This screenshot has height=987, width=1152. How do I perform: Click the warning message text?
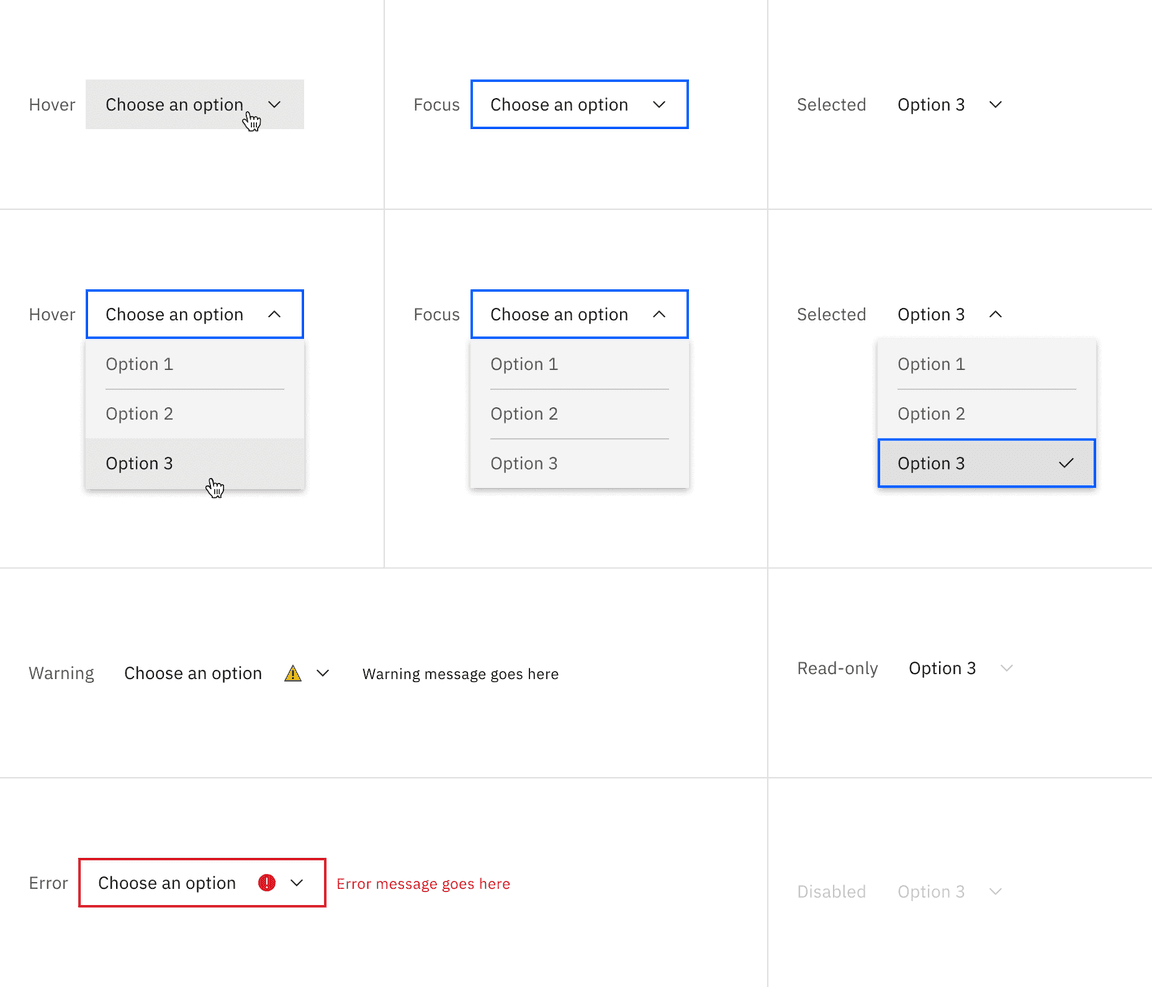coord(460,673)
